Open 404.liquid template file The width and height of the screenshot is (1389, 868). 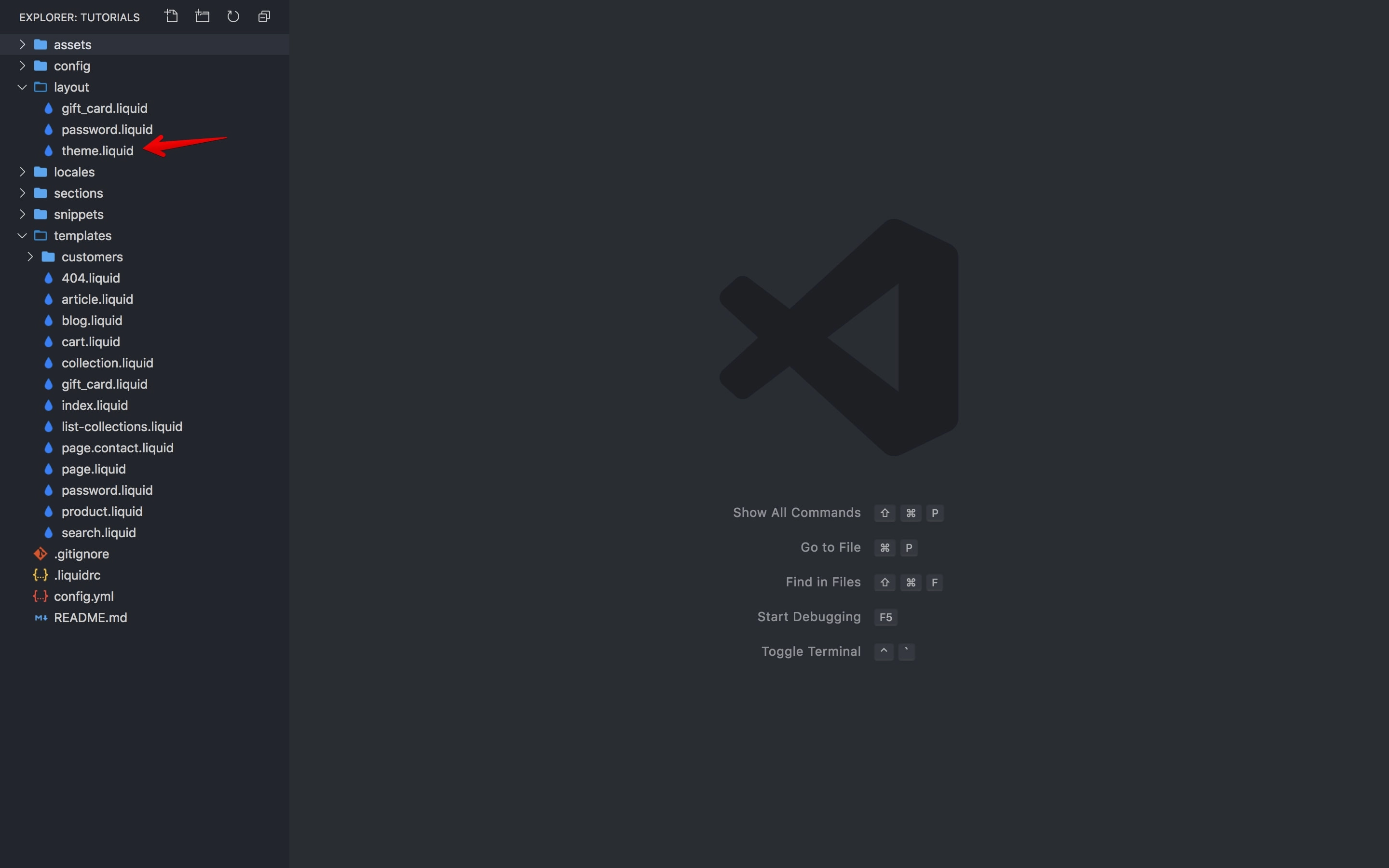(x=91, y=278)
